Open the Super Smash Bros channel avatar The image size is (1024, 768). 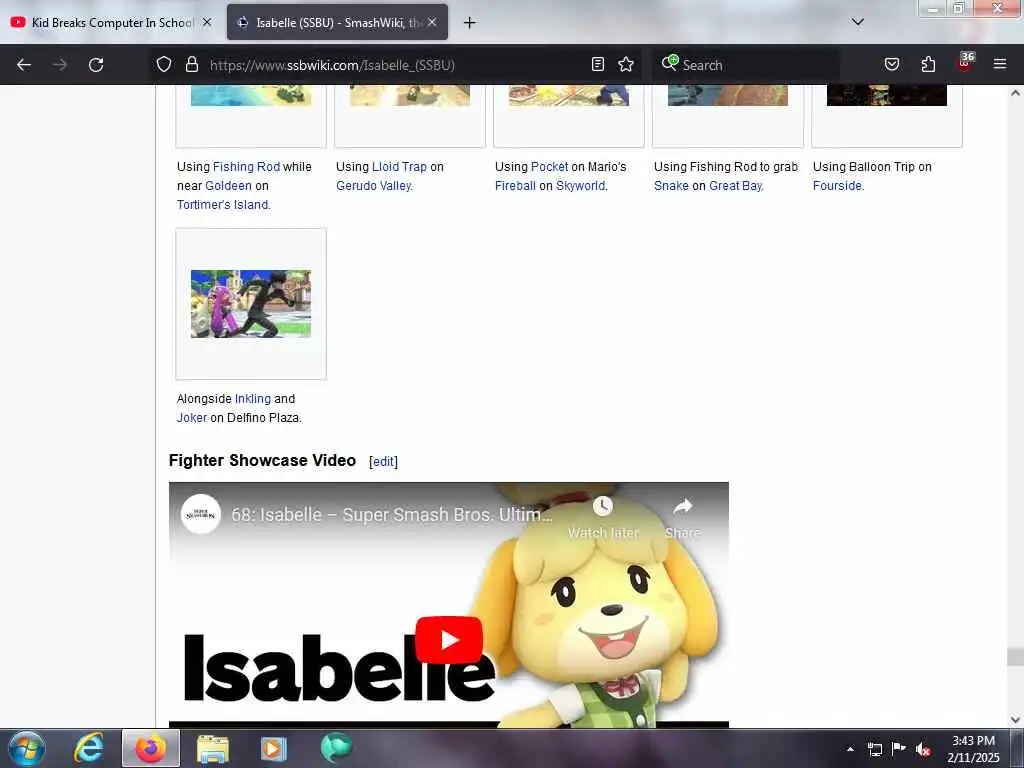[200, 515]
